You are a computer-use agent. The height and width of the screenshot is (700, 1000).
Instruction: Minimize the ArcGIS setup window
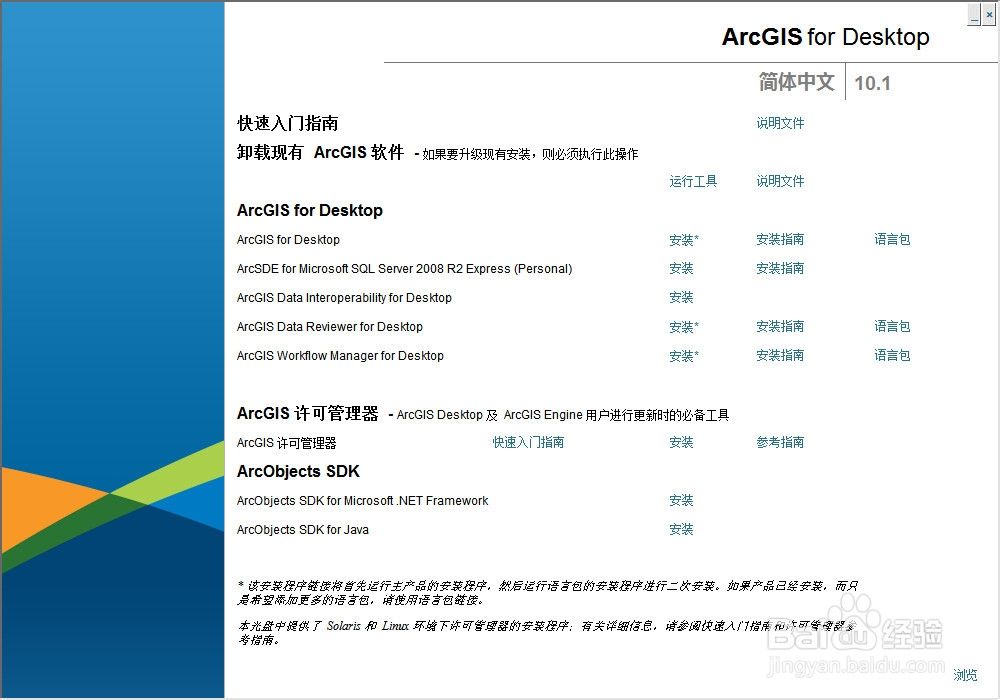tap(974, 15)
